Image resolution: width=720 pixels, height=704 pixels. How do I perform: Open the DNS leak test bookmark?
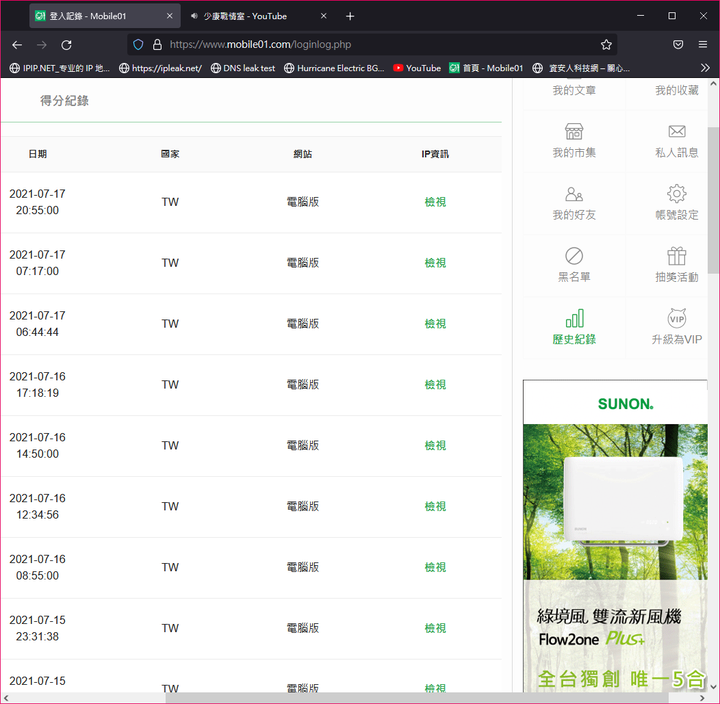click(x=243, y=68)
